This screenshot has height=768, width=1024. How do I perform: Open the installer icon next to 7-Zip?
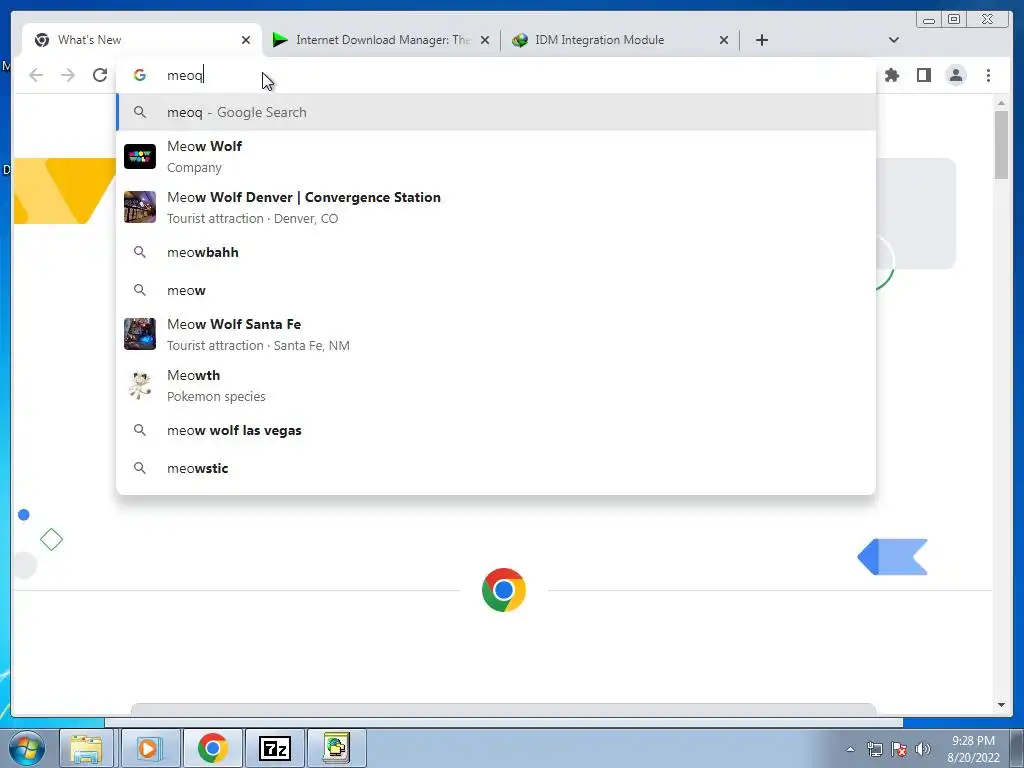click(x=336, y=748)
